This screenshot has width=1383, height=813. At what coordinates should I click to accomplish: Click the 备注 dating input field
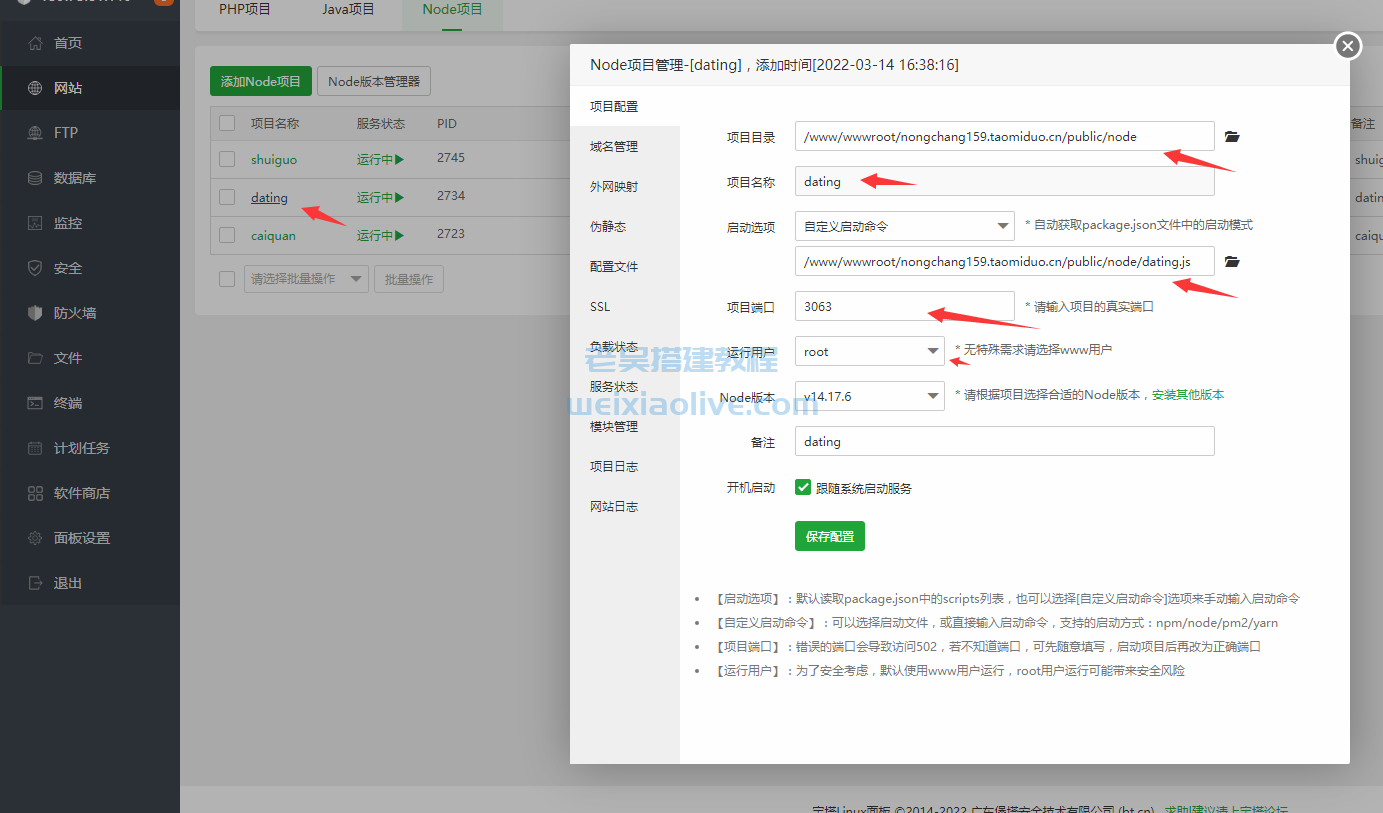[x=1005, y=441]
